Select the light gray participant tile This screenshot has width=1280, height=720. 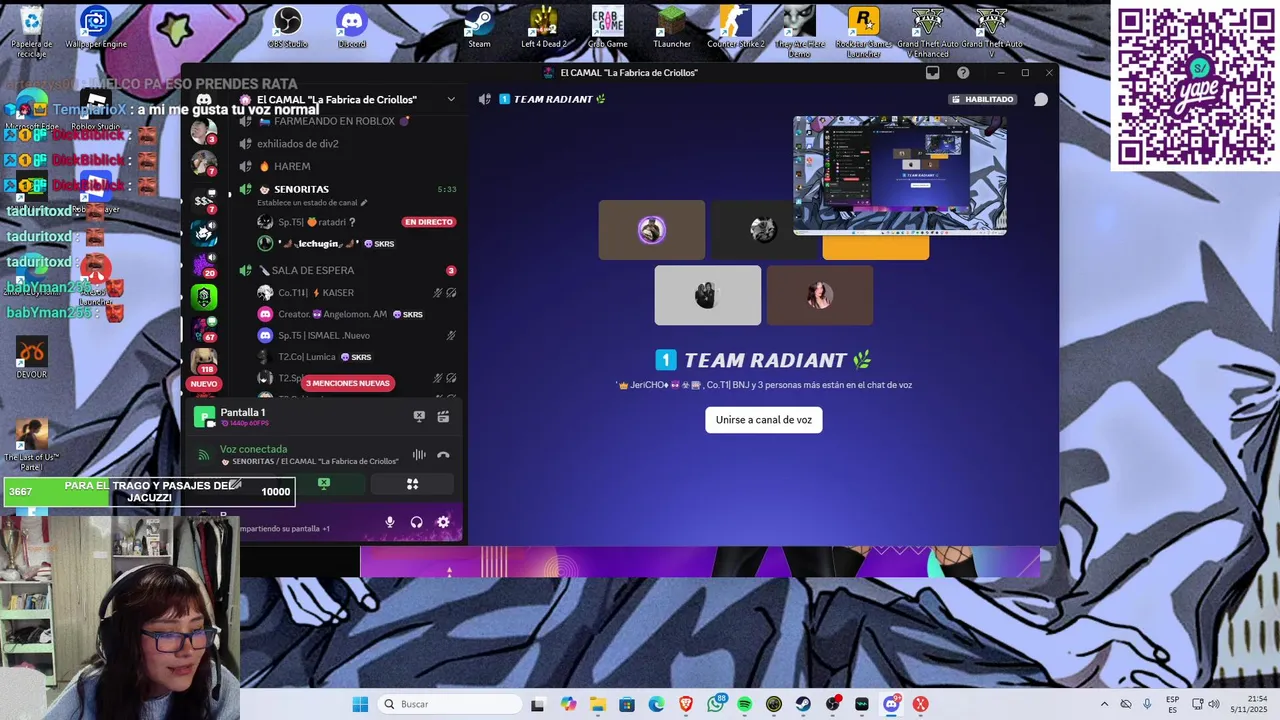click(708, 295)
